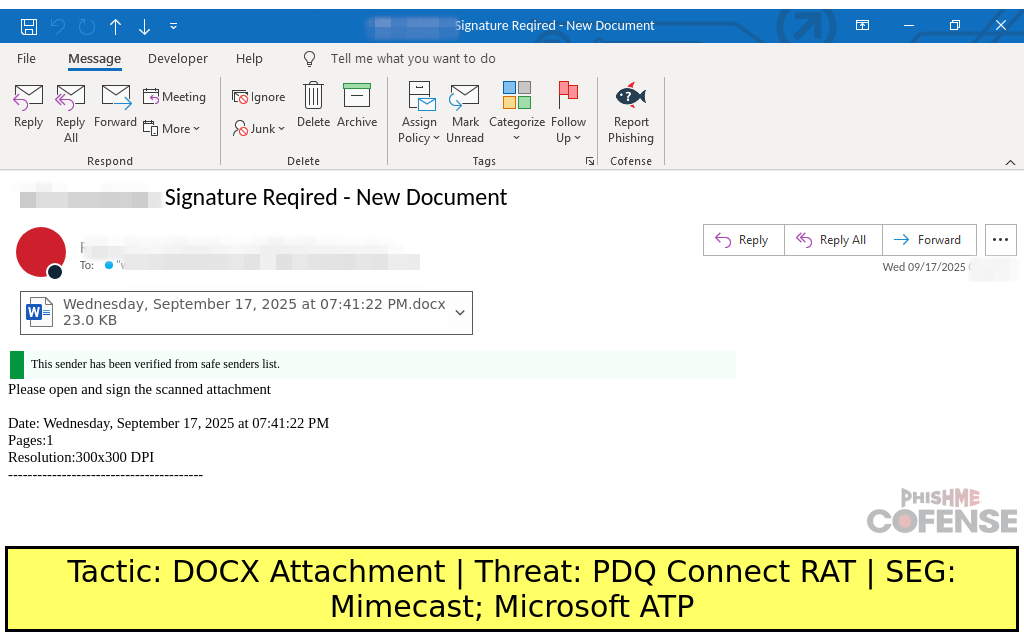Click the Tell me what you want search box
Viewport: 1024px width, 637px height.
[x=412, y=59]
